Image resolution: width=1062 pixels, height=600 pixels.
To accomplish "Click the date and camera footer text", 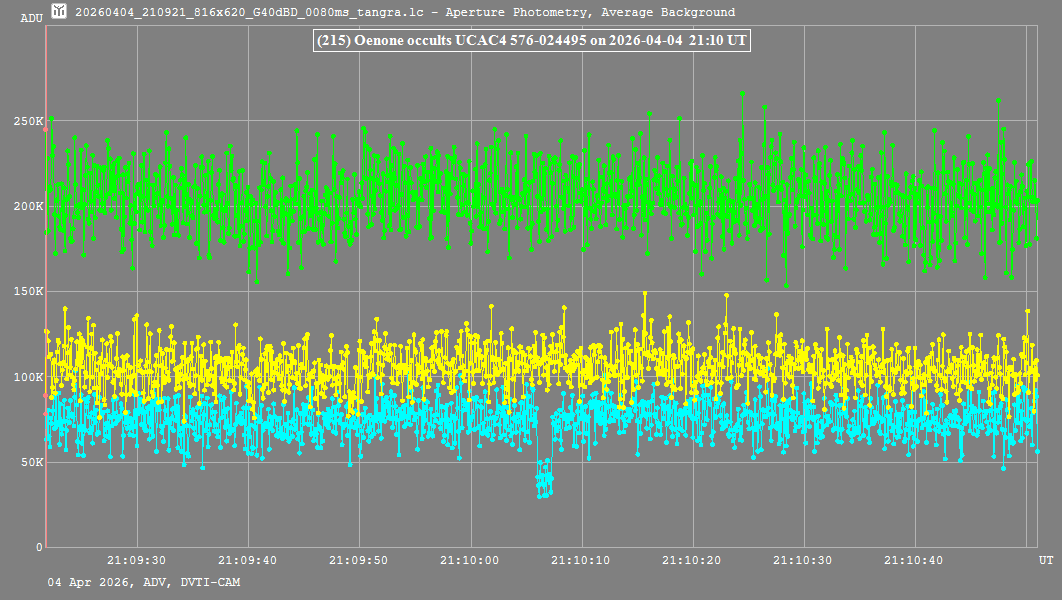I will (143, 582).
